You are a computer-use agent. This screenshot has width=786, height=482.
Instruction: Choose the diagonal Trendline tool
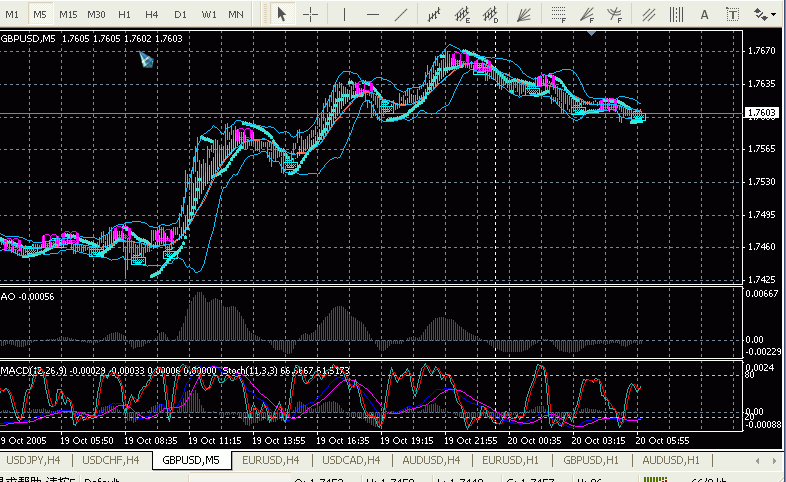pos(401,14)
